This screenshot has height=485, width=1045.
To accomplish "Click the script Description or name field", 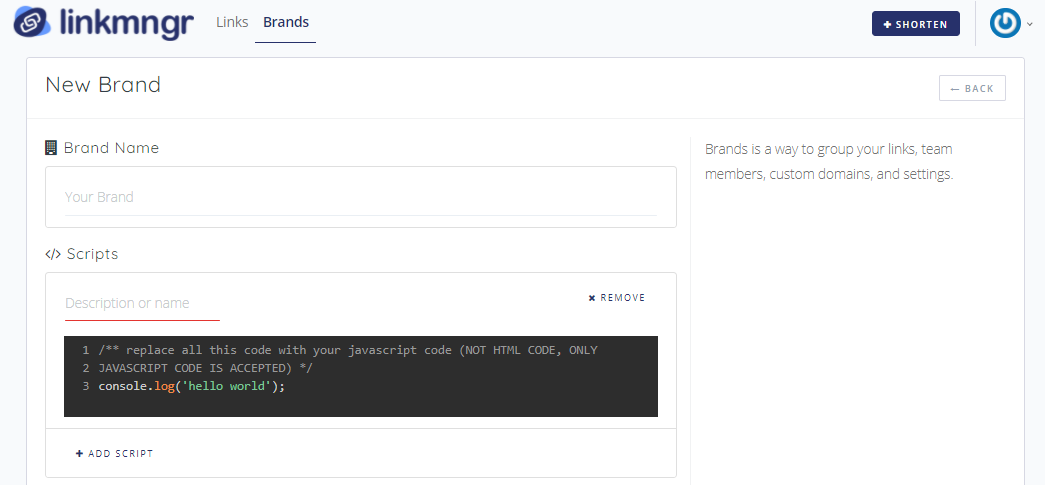I will [142, 303].
